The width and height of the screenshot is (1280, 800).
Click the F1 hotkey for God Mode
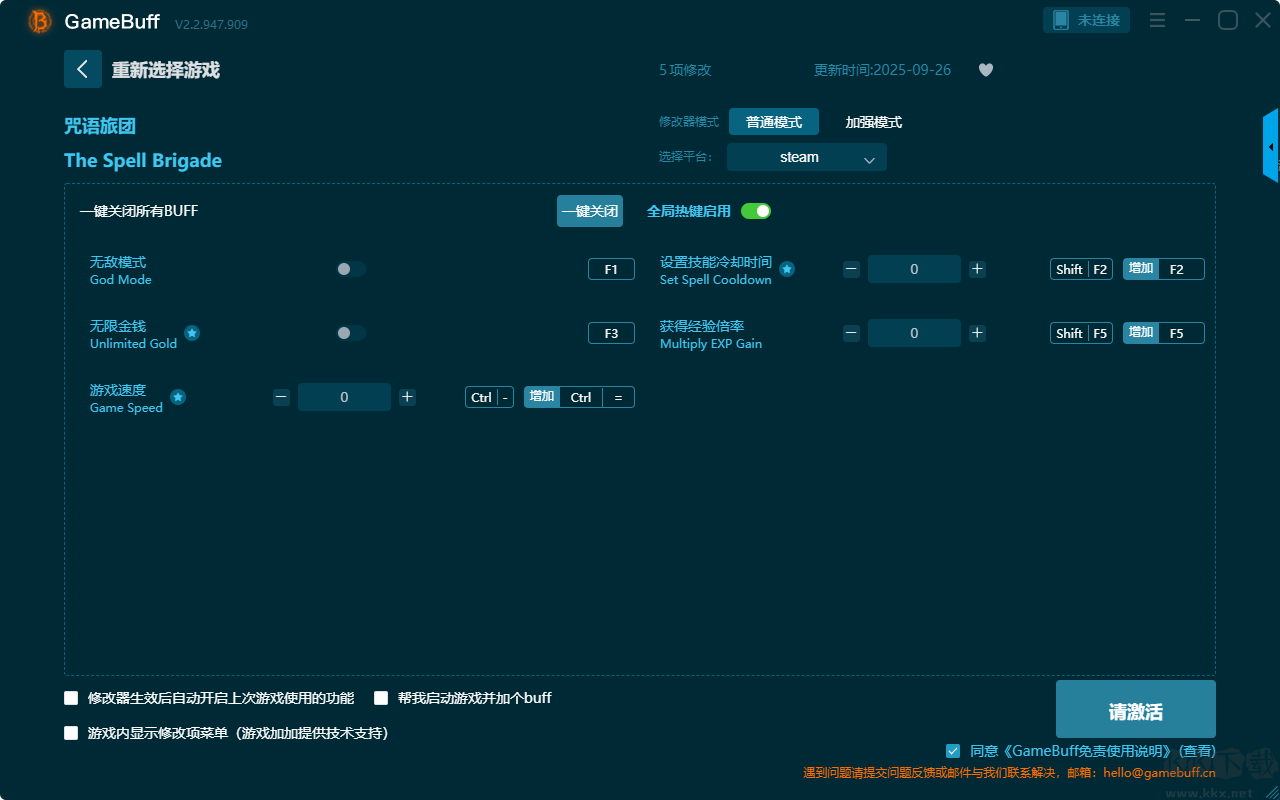pyautogui.click(x=611, y=269)
